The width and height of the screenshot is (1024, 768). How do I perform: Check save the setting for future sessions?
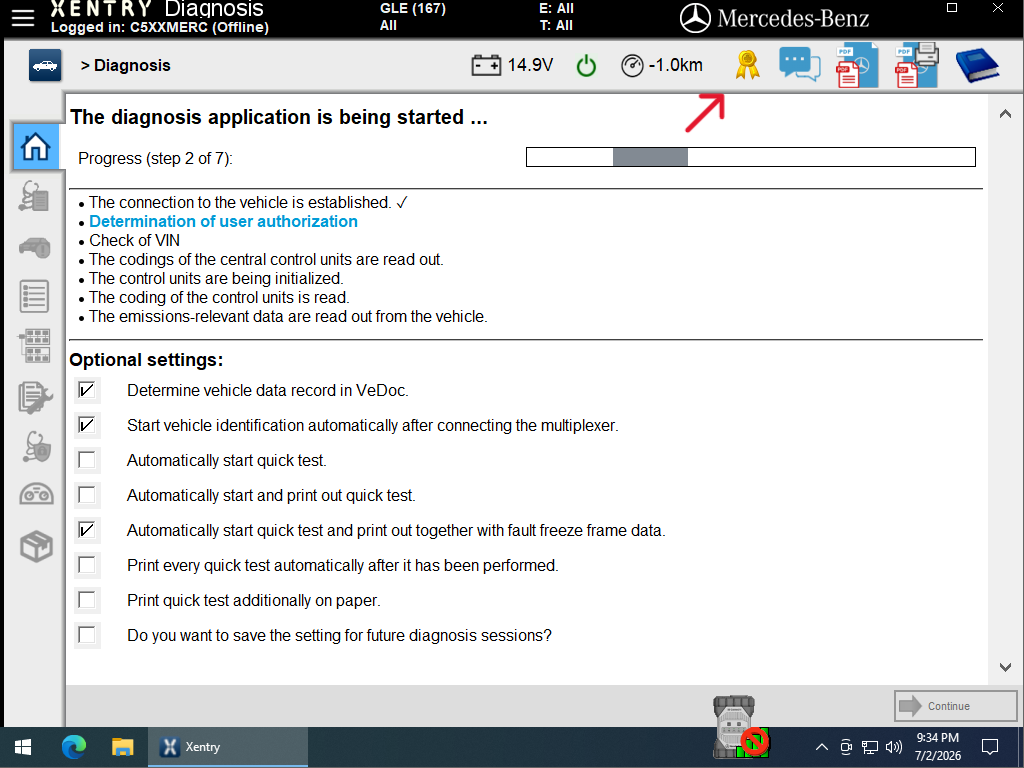pos(87,635)
